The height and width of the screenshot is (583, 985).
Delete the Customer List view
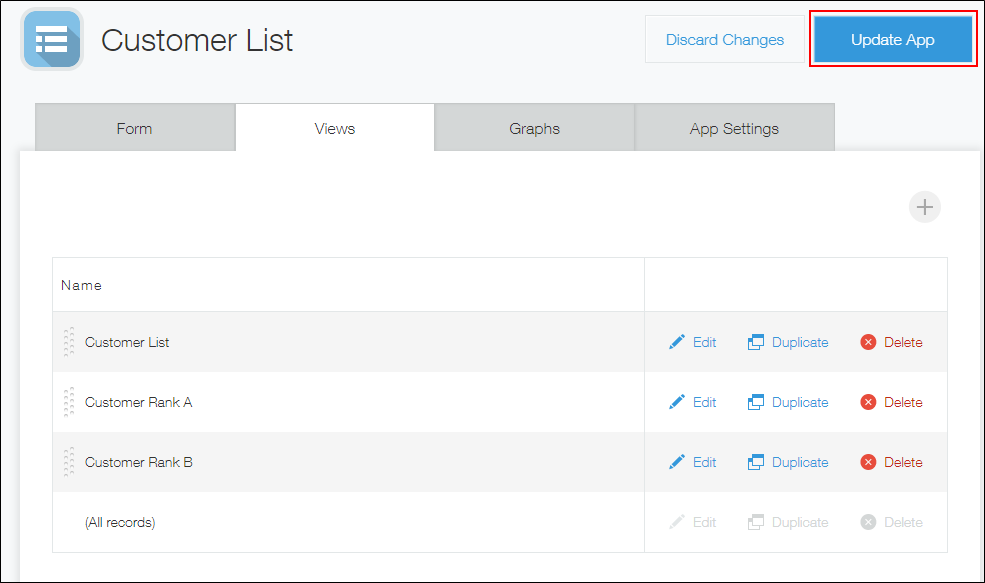click(890, 342)
